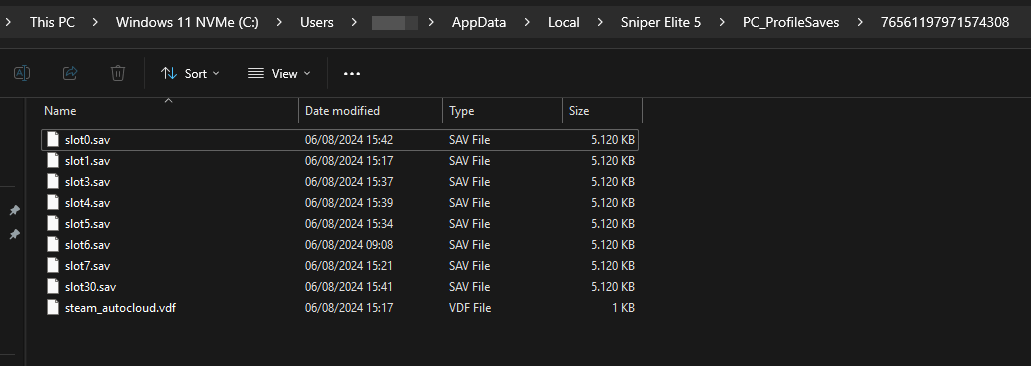1031x366 pixels.
Task: Click the Rename icon in toolbar
Action: tap(22, 73)
